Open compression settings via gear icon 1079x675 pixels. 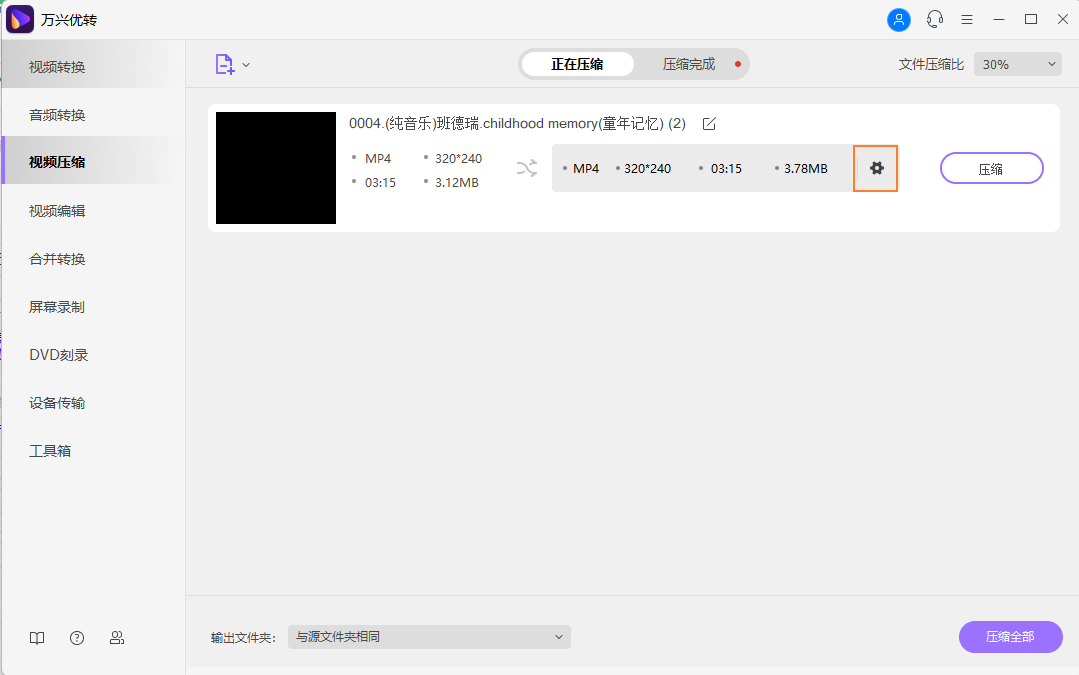(x=875, y=168)
